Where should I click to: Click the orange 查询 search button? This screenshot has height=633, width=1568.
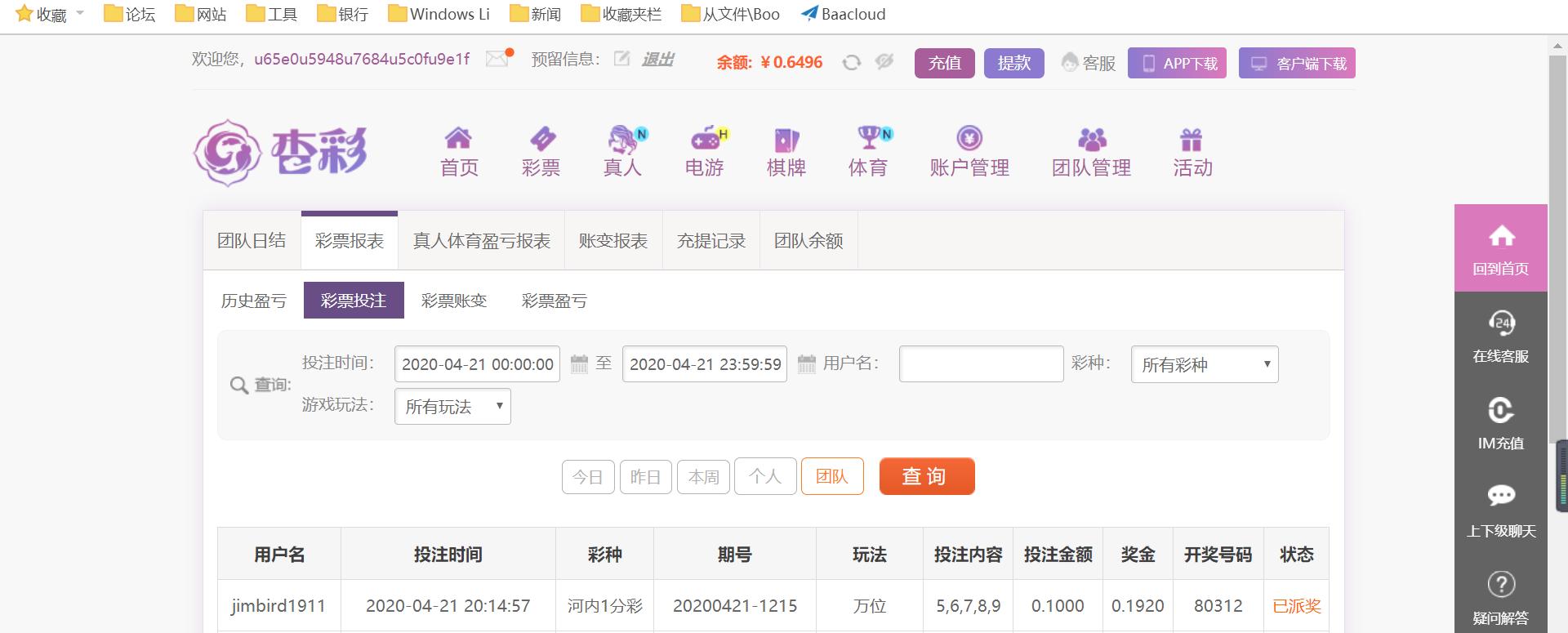(x=927, y=476)
